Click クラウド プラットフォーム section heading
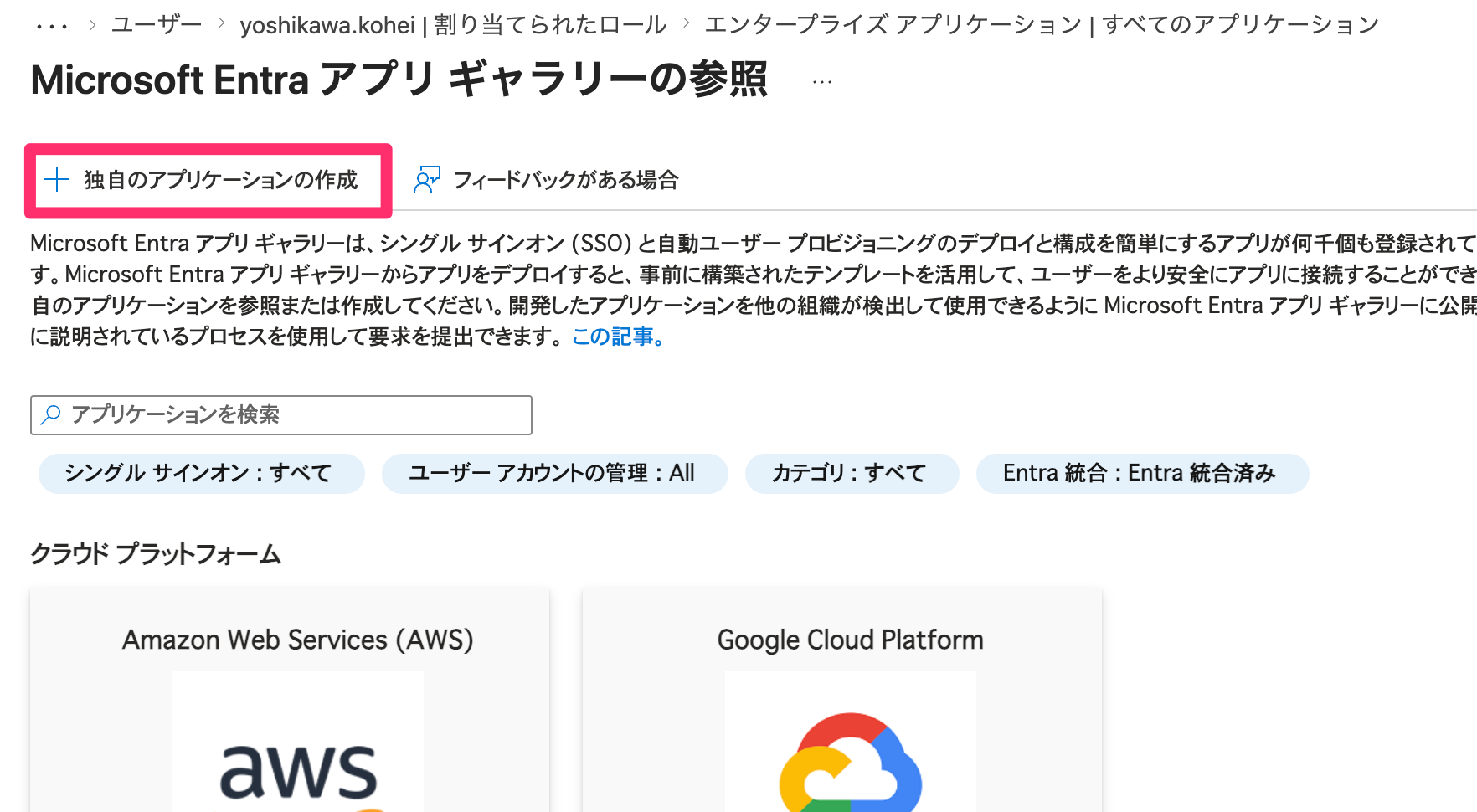Viewport: 1477px width, 812px height. click(x=156, y=554)
